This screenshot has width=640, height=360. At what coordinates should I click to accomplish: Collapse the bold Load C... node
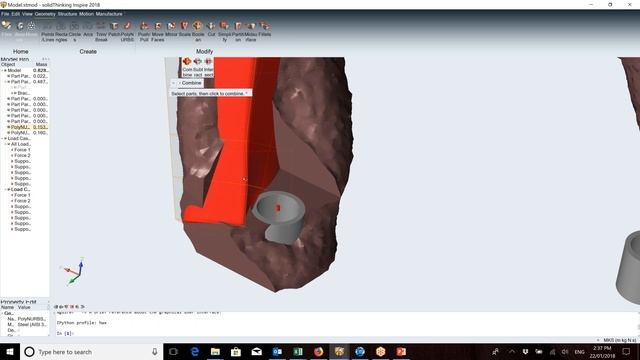(5, 189)
